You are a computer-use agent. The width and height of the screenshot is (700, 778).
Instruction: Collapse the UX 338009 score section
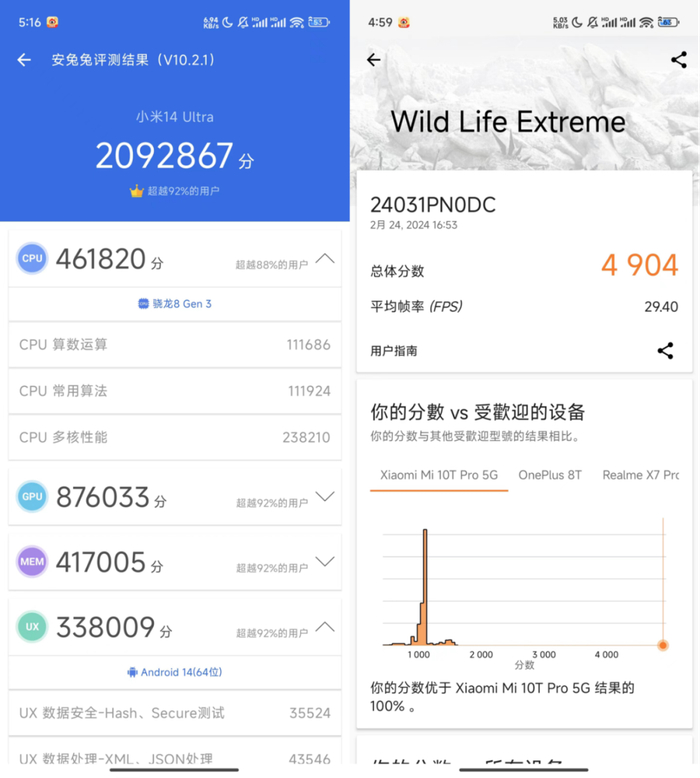325,627
